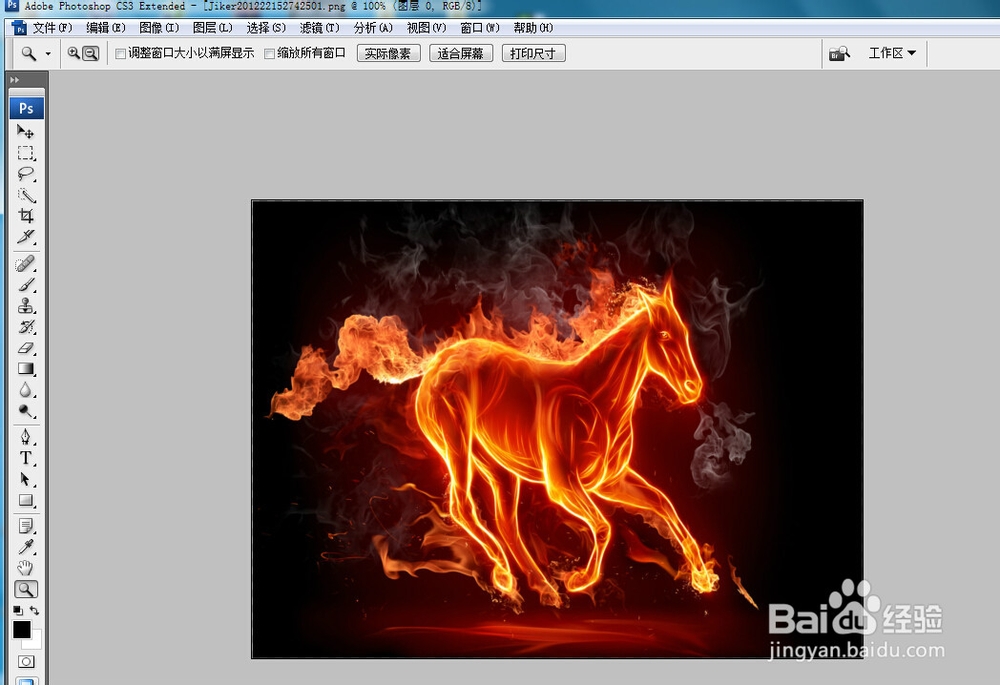Open the 编辑(E) menu
This screenshot has width=1000, height=685.
(106, 27)
